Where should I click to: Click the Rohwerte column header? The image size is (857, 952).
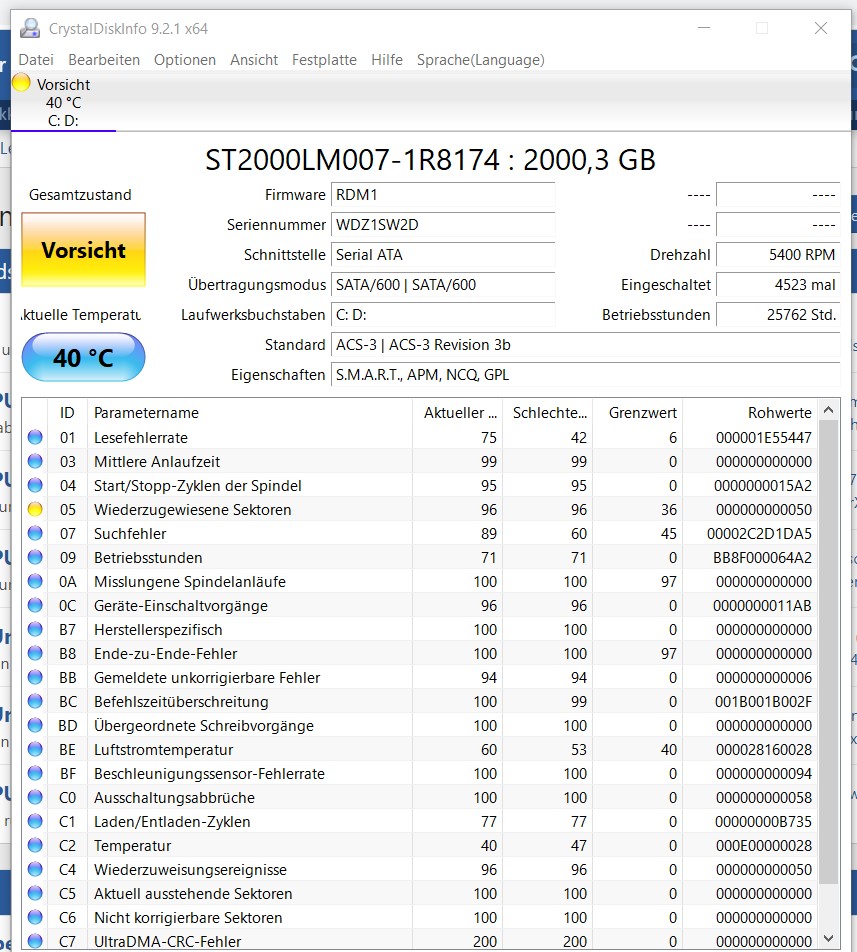(x=750, y=412)
